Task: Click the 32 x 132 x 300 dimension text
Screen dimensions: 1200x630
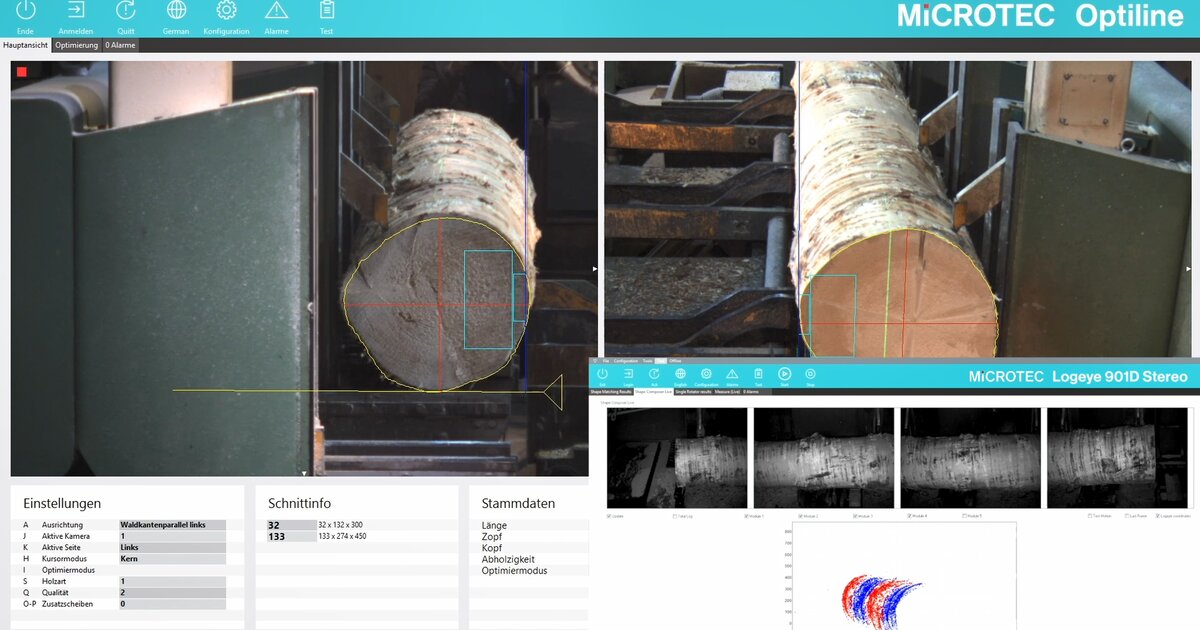Action: [340, 525]
